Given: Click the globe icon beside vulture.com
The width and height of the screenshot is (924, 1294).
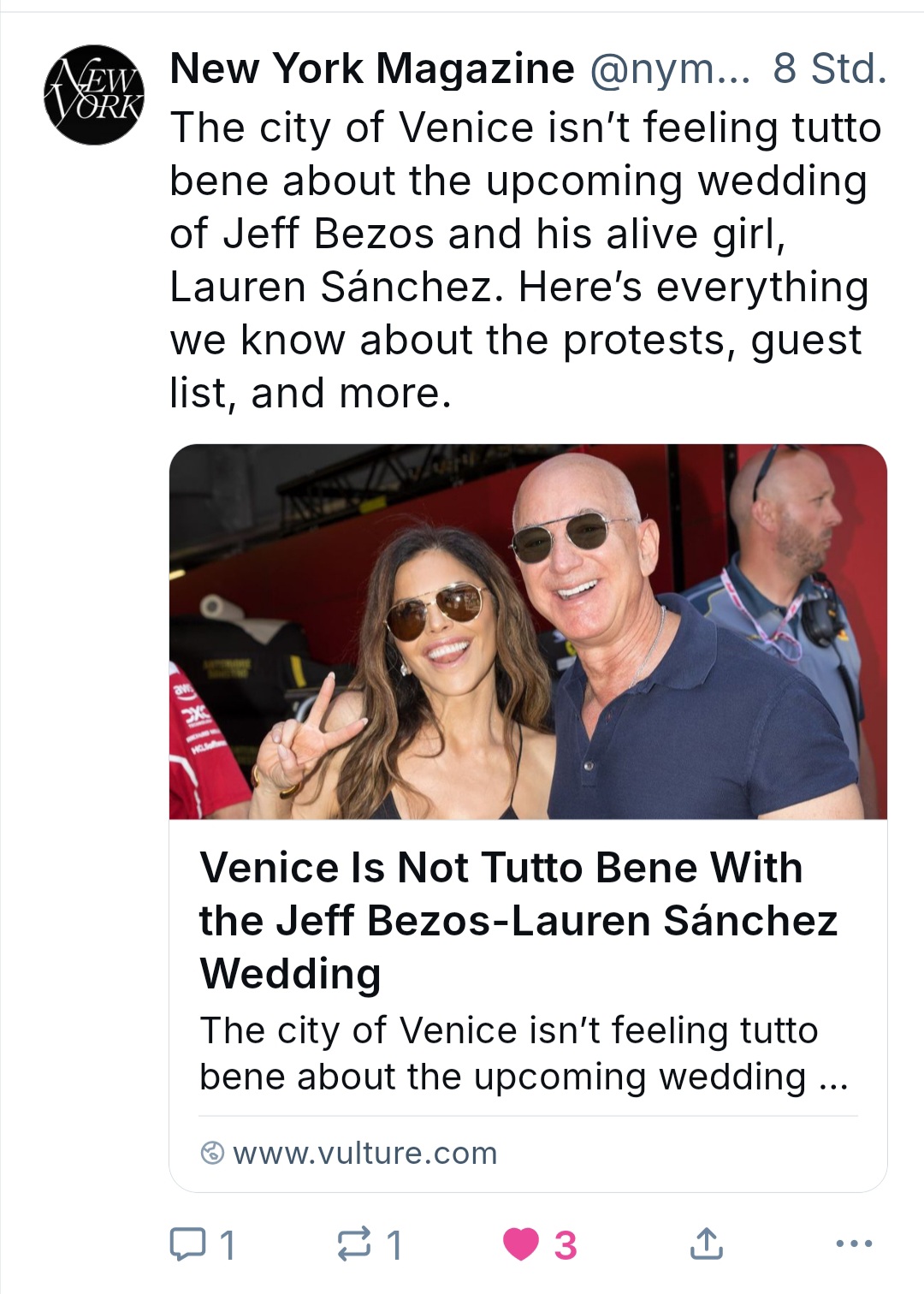Looking at the screenshot, I should click(211, 1153).
